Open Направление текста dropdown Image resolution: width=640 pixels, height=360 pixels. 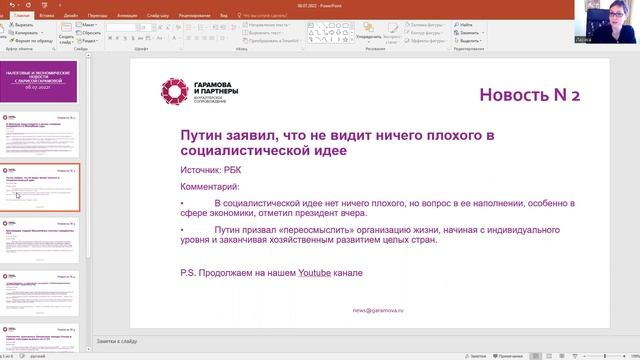[x=266, y=25]
